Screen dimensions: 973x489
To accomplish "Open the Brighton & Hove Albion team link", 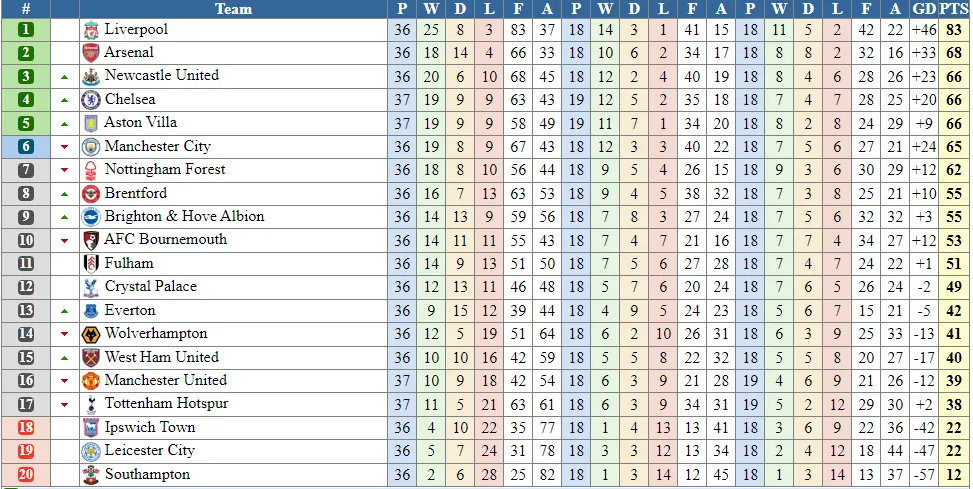I will point(184,216).
